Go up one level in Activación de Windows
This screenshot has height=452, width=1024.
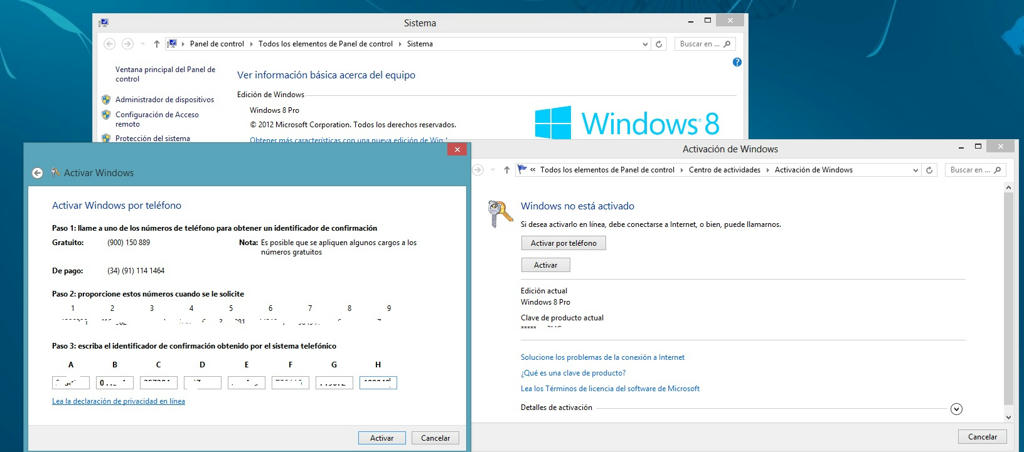tap(507, 170)
